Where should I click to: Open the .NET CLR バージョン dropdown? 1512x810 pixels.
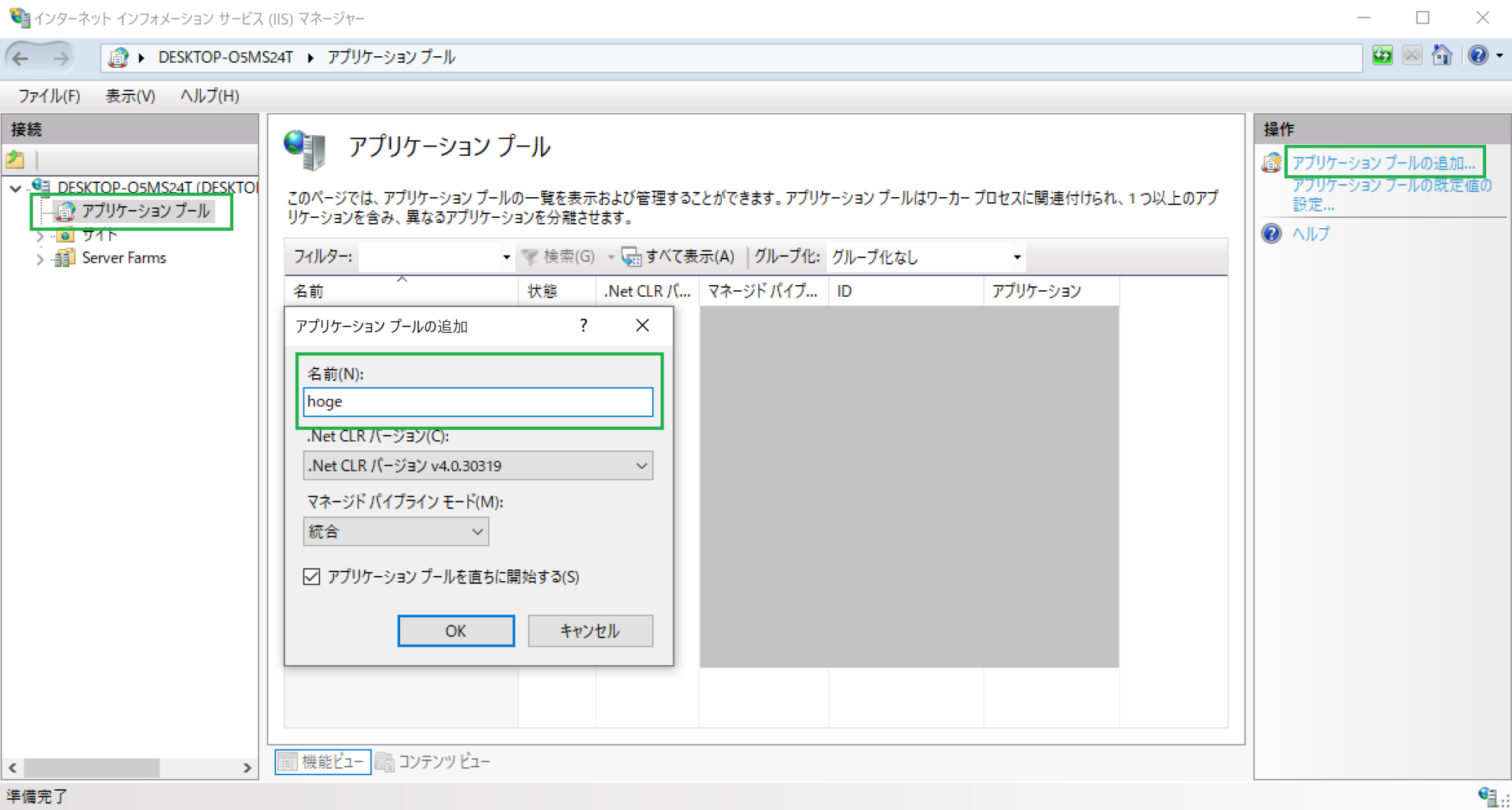coord(641,466)
